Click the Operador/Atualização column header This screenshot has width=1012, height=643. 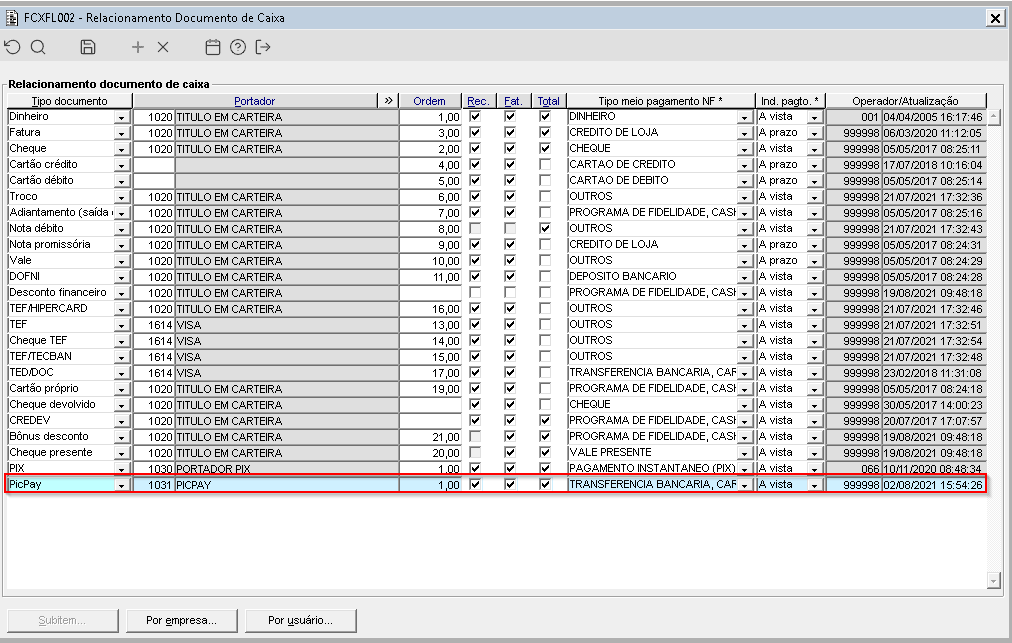coord(906,101)
